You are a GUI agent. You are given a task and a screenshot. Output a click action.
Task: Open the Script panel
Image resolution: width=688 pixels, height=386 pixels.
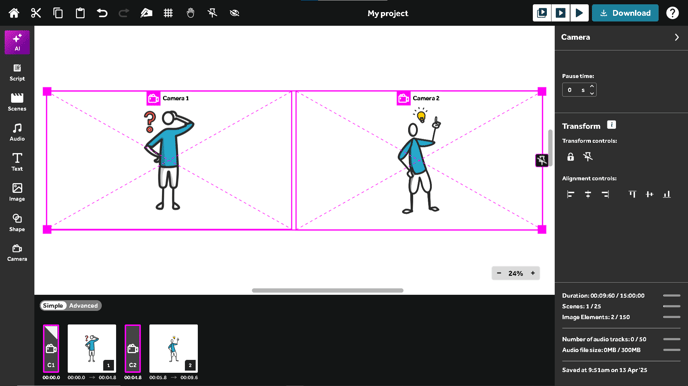click(x=17, y=72)
